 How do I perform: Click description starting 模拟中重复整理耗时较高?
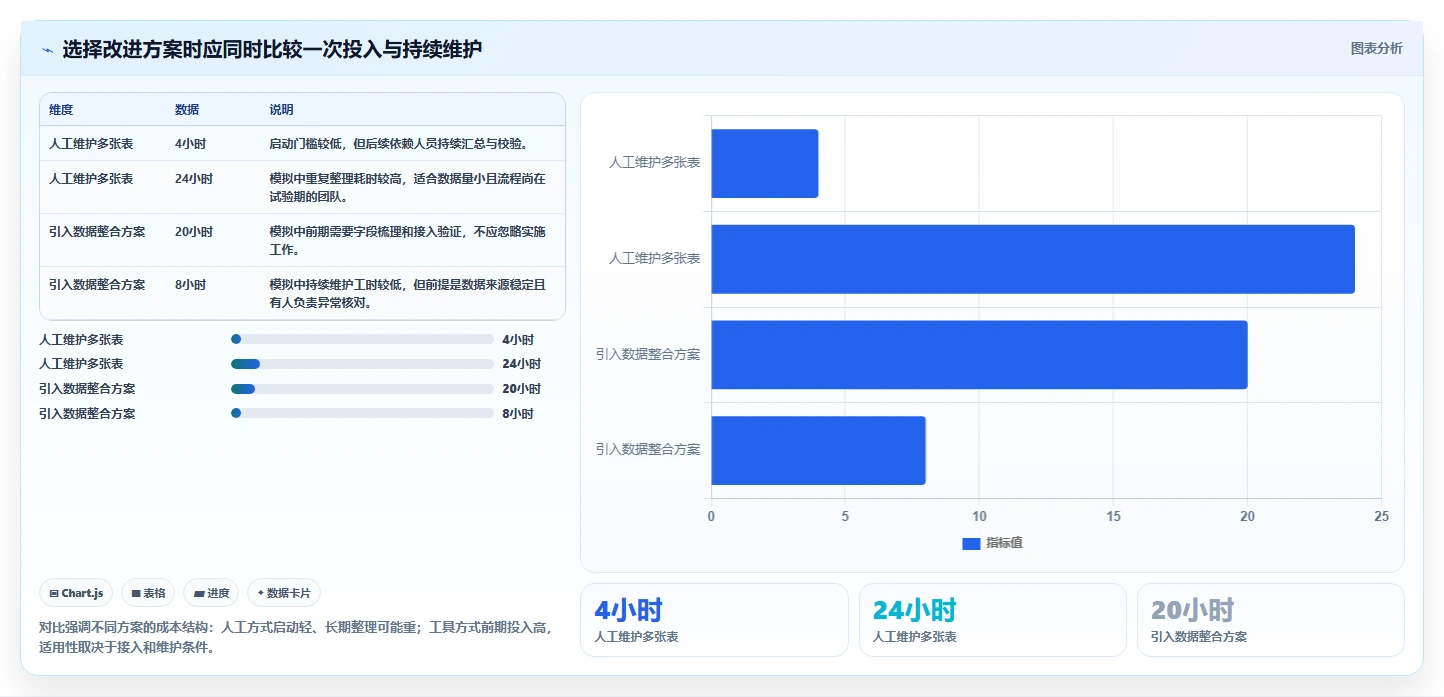pos(407,188)
